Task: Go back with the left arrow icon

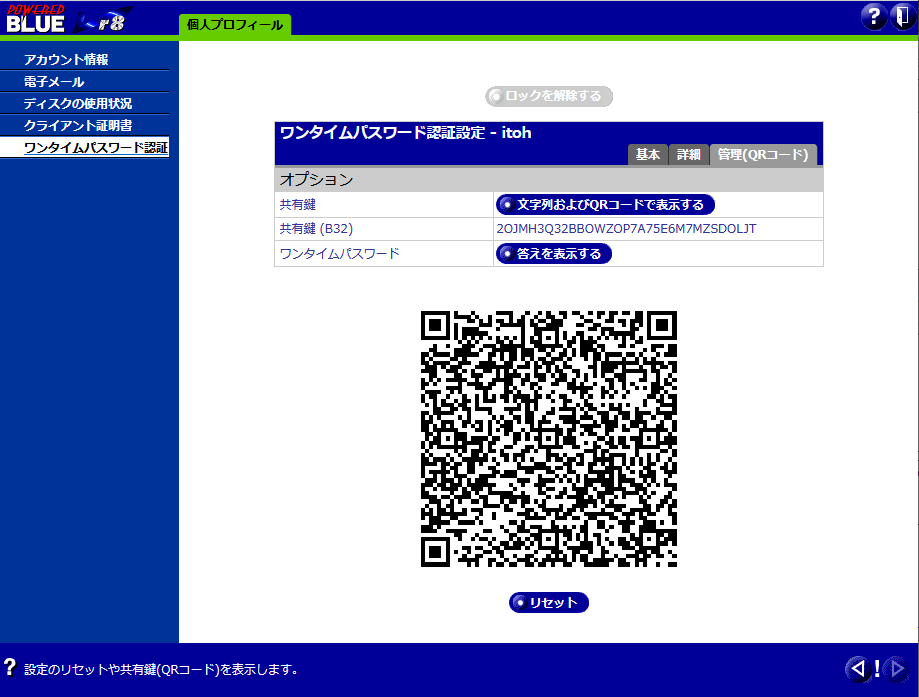Action: click(857, 668)
